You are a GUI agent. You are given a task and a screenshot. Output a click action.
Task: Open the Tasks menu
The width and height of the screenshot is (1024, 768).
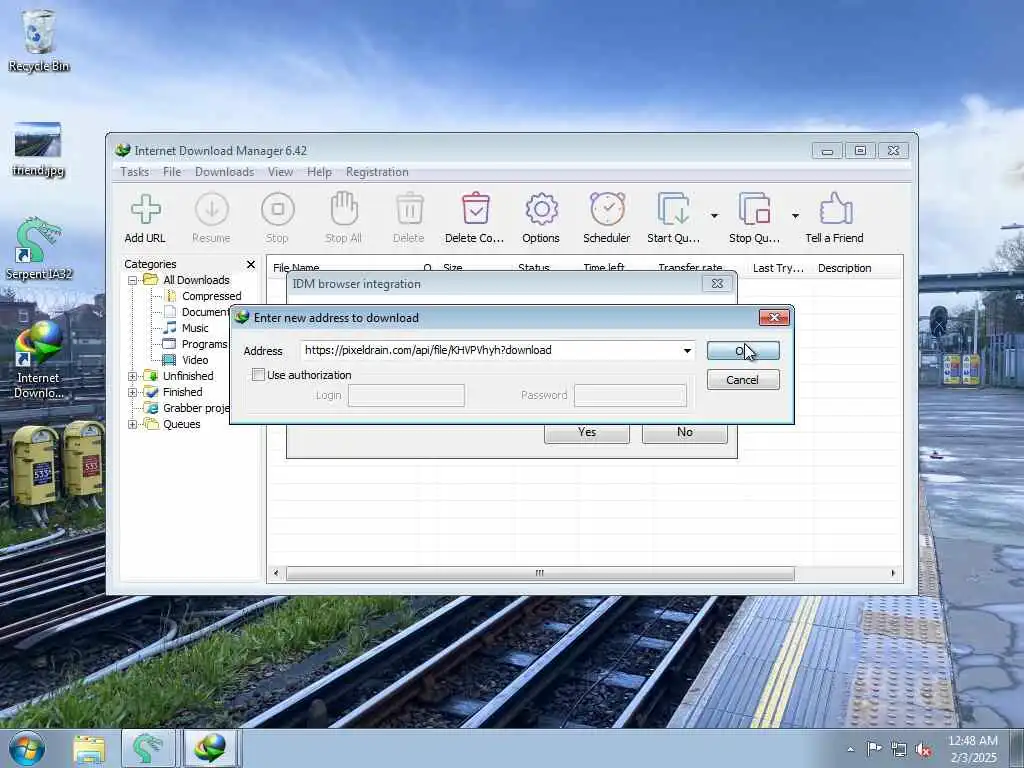[x=135, y=172]
